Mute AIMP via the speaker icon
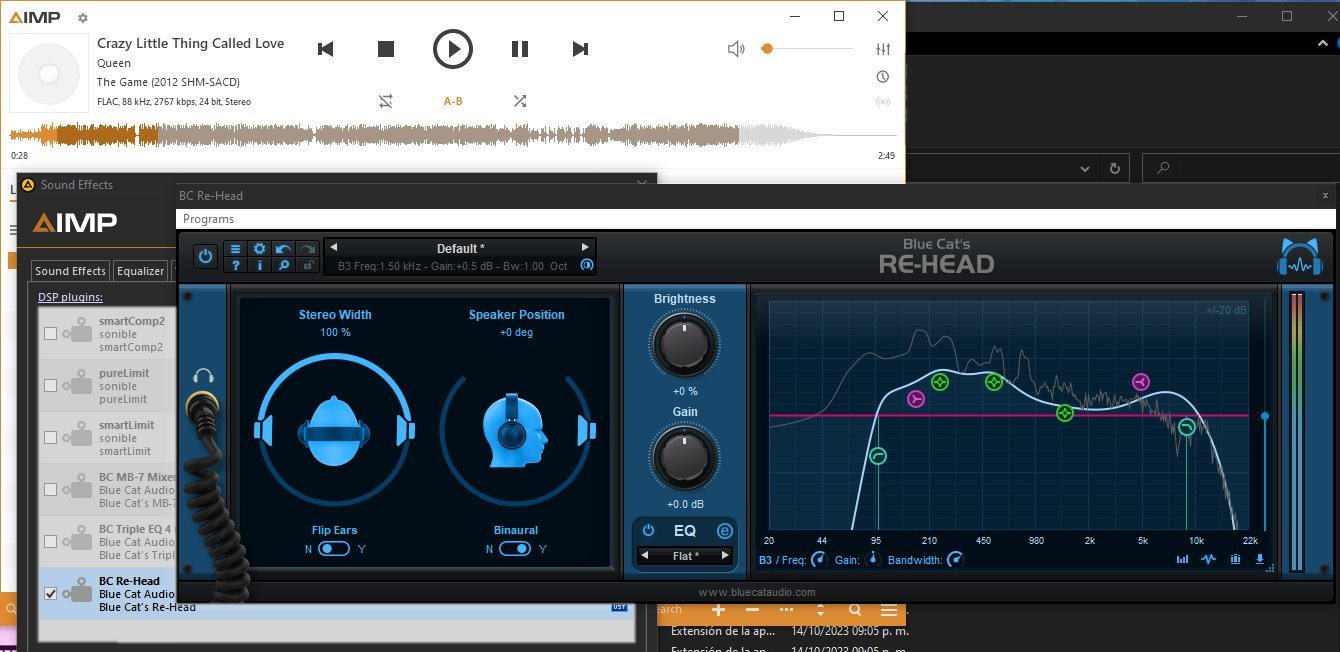 tap(736, 48)
